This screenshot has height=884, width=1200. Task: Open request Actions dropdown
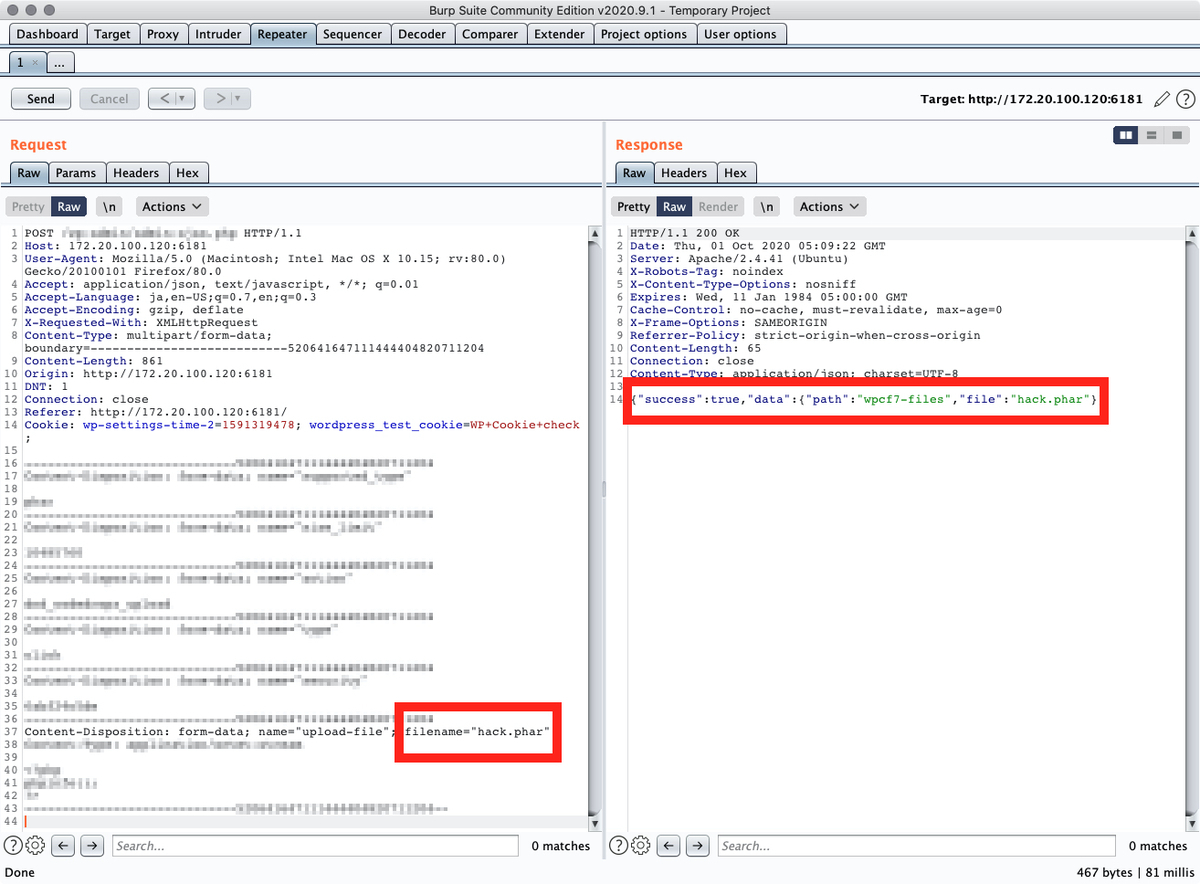tap(172, 207)
